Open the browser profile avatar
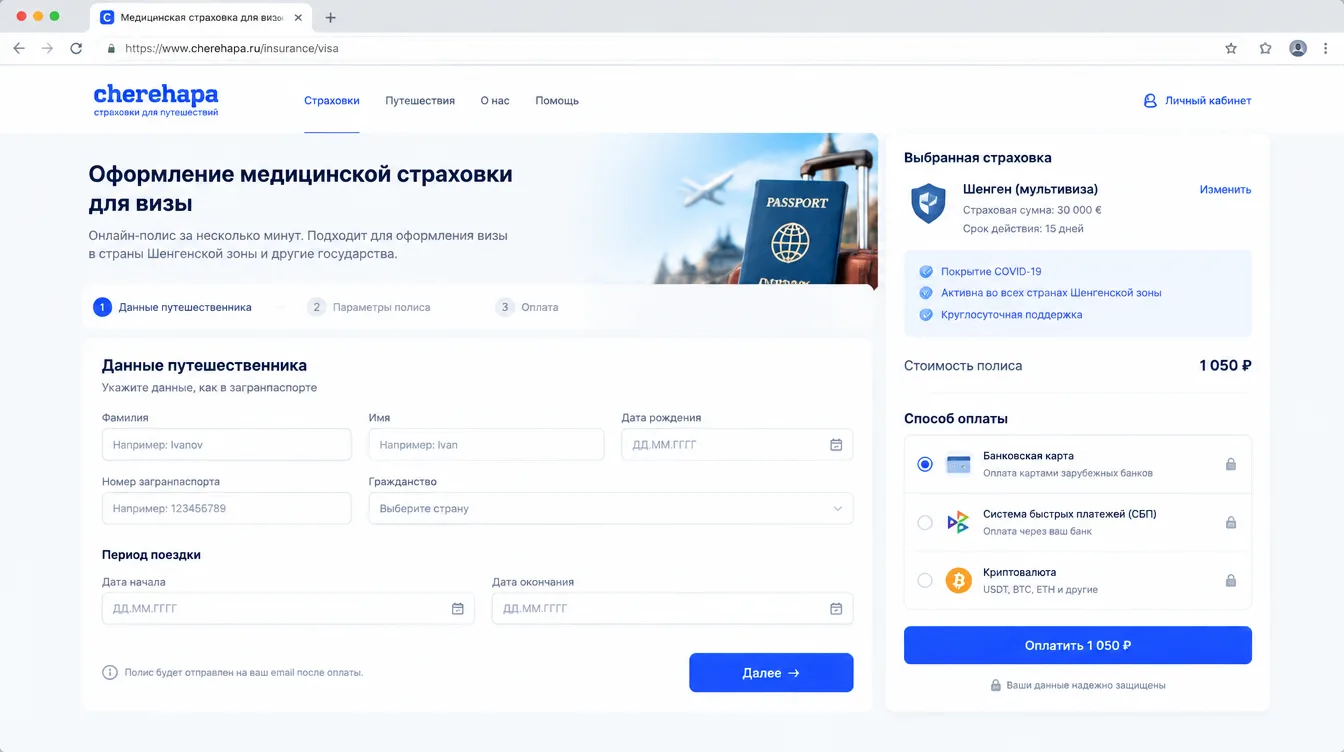The width and height of the screenshot is (1344, 752). (x=1298, y=48)
